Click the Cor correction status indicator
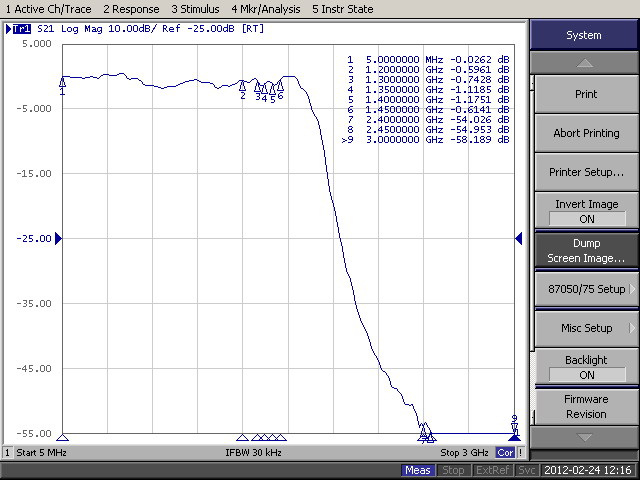This screenshot has width=640, height=480. click(506, 453)
